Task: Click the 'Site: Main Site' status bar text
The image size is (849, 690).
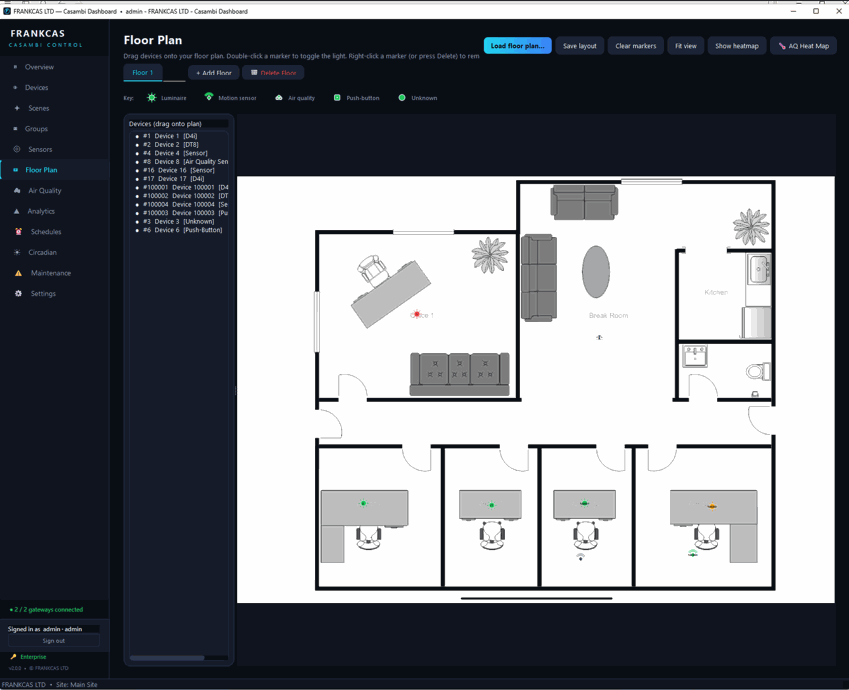Action: pyautogui.click(x=77, y=685)
